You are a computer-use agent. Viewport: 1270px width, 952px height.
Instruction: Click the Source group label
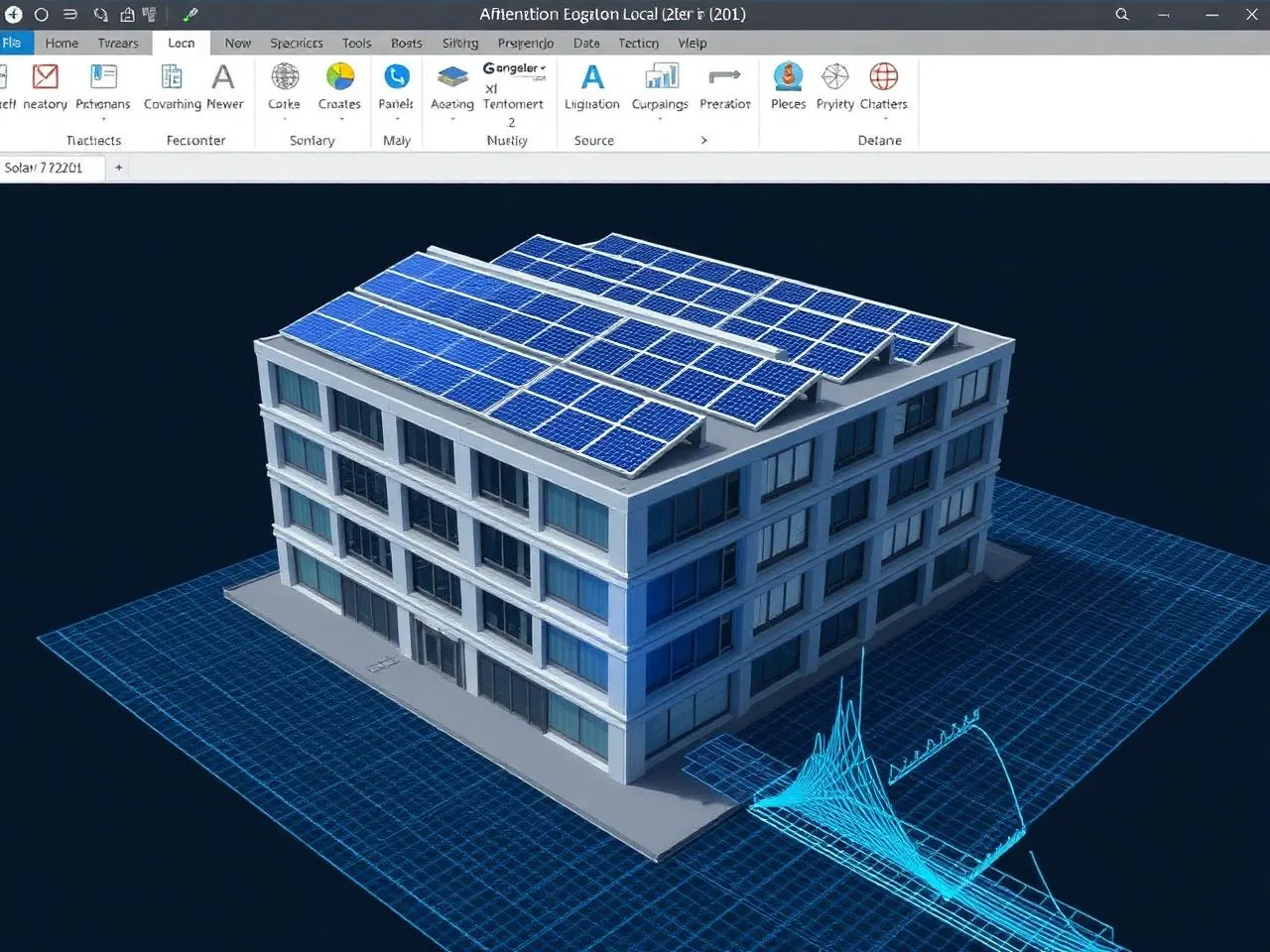[594, 140]
